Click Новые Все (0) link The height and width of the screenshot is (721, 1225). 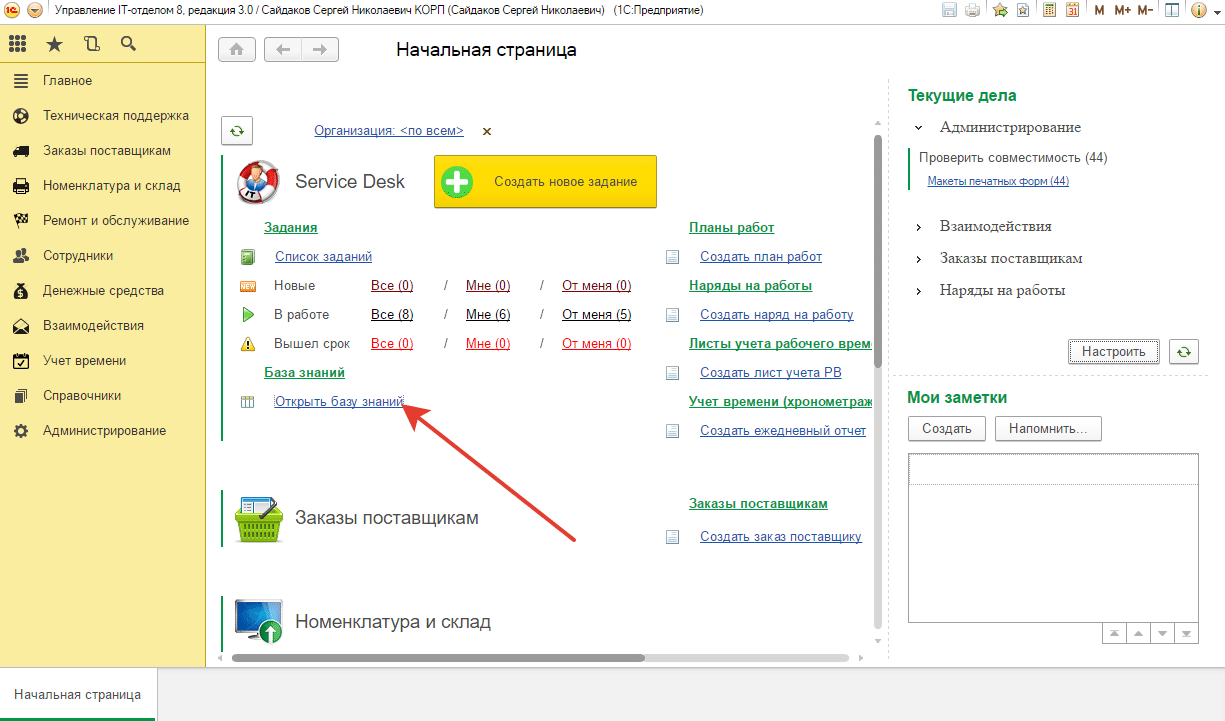point(392,285)
